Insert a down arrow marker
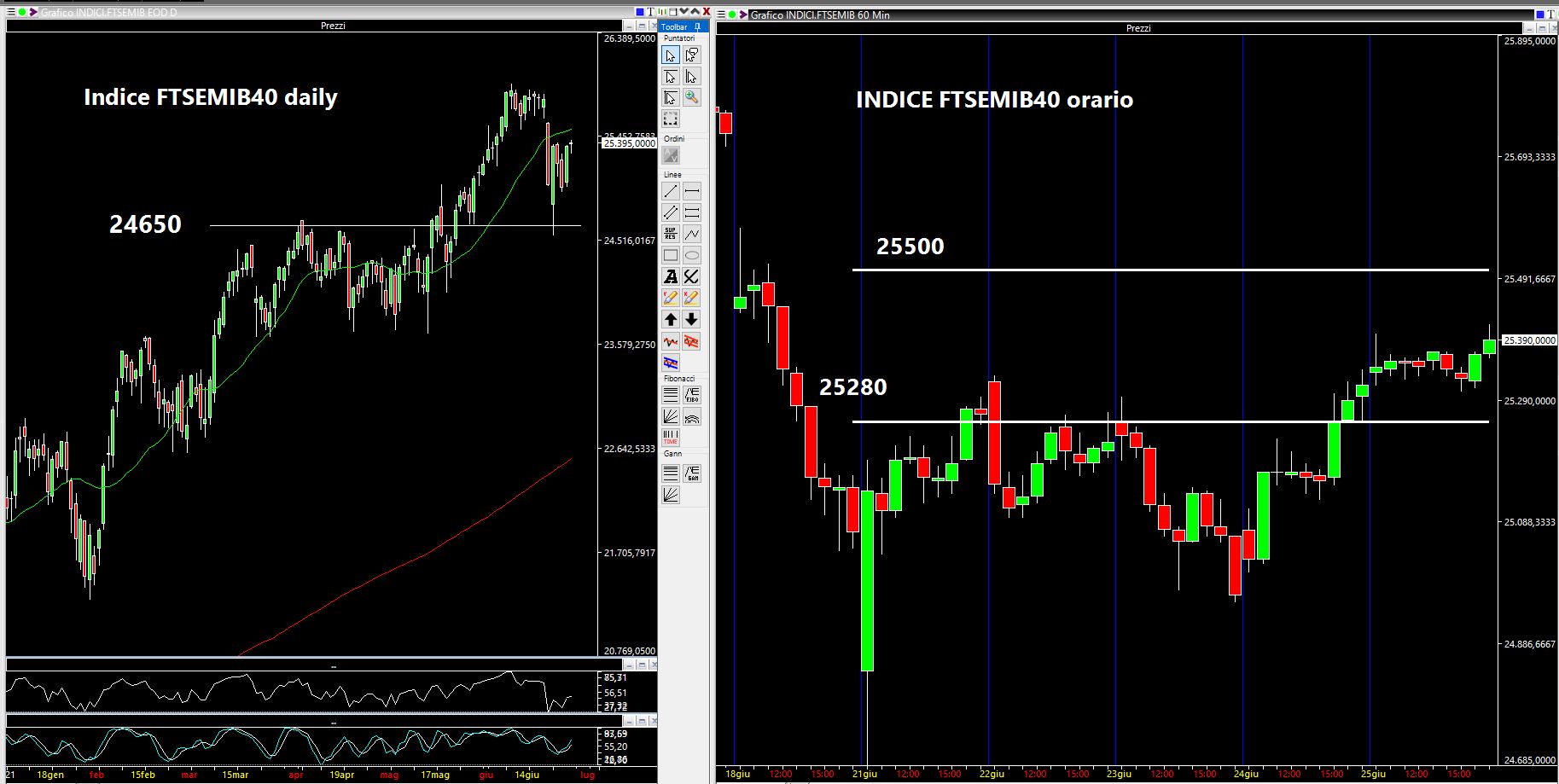The width and height of the screenshot is (1559, 784). click(691, 319)
